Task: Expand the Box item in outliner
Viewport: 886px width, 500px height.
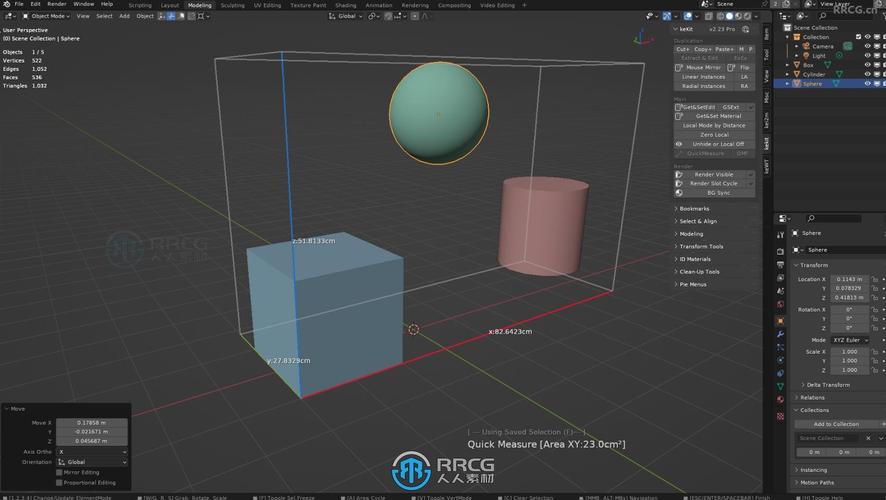Action: coord(787,65)
